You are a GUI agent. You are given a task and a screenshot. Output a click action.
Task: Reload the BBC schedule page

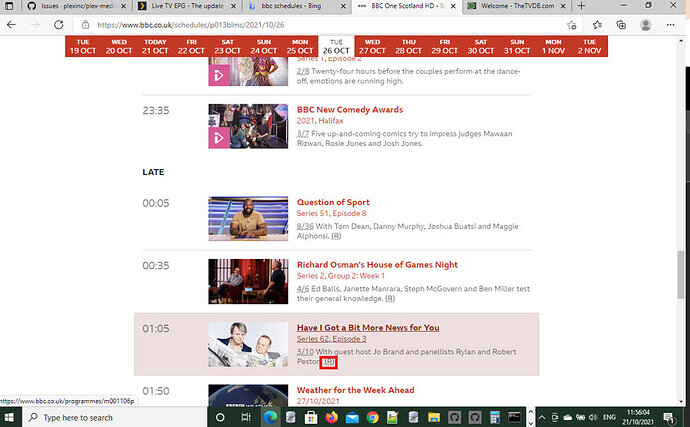(x=59, y=25)
